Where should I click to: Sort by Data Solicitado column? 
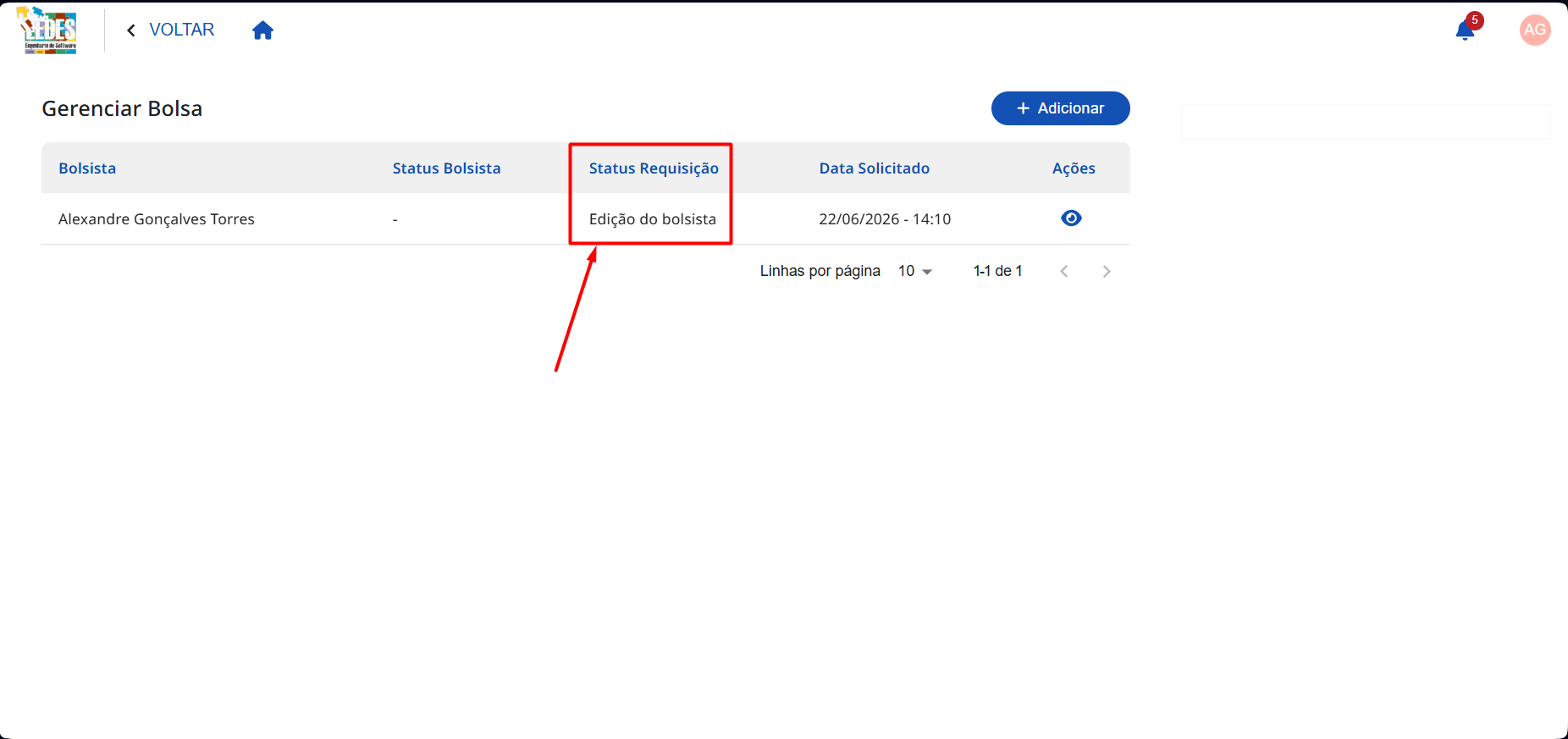pyautogui.click(x=875, y=168)
